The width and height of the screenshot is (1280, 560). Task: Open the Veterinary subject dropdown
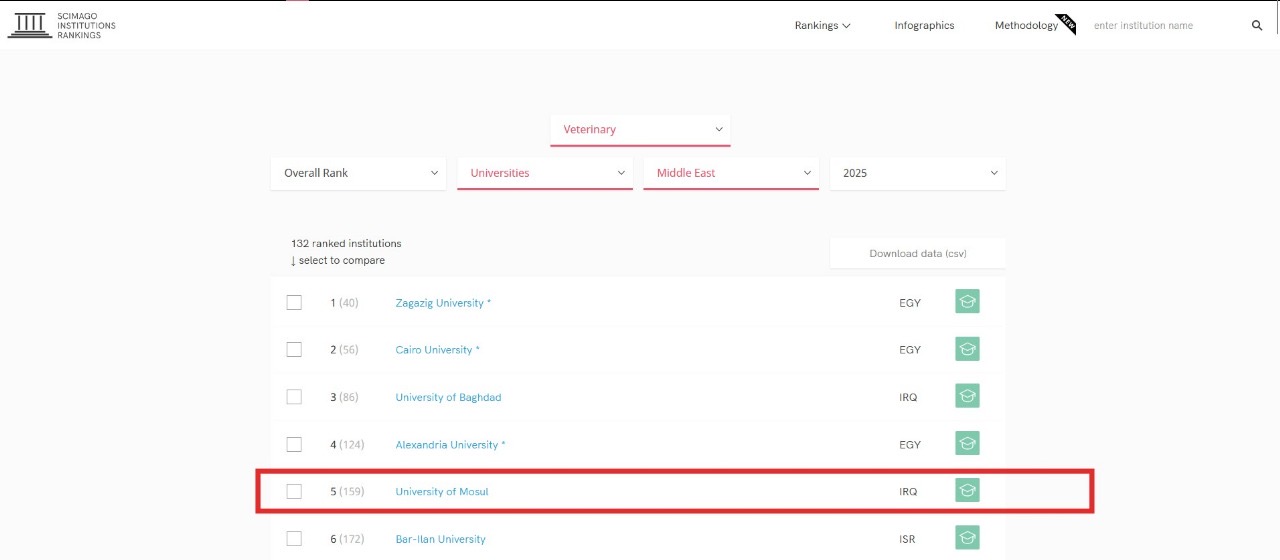pos(640,129)
